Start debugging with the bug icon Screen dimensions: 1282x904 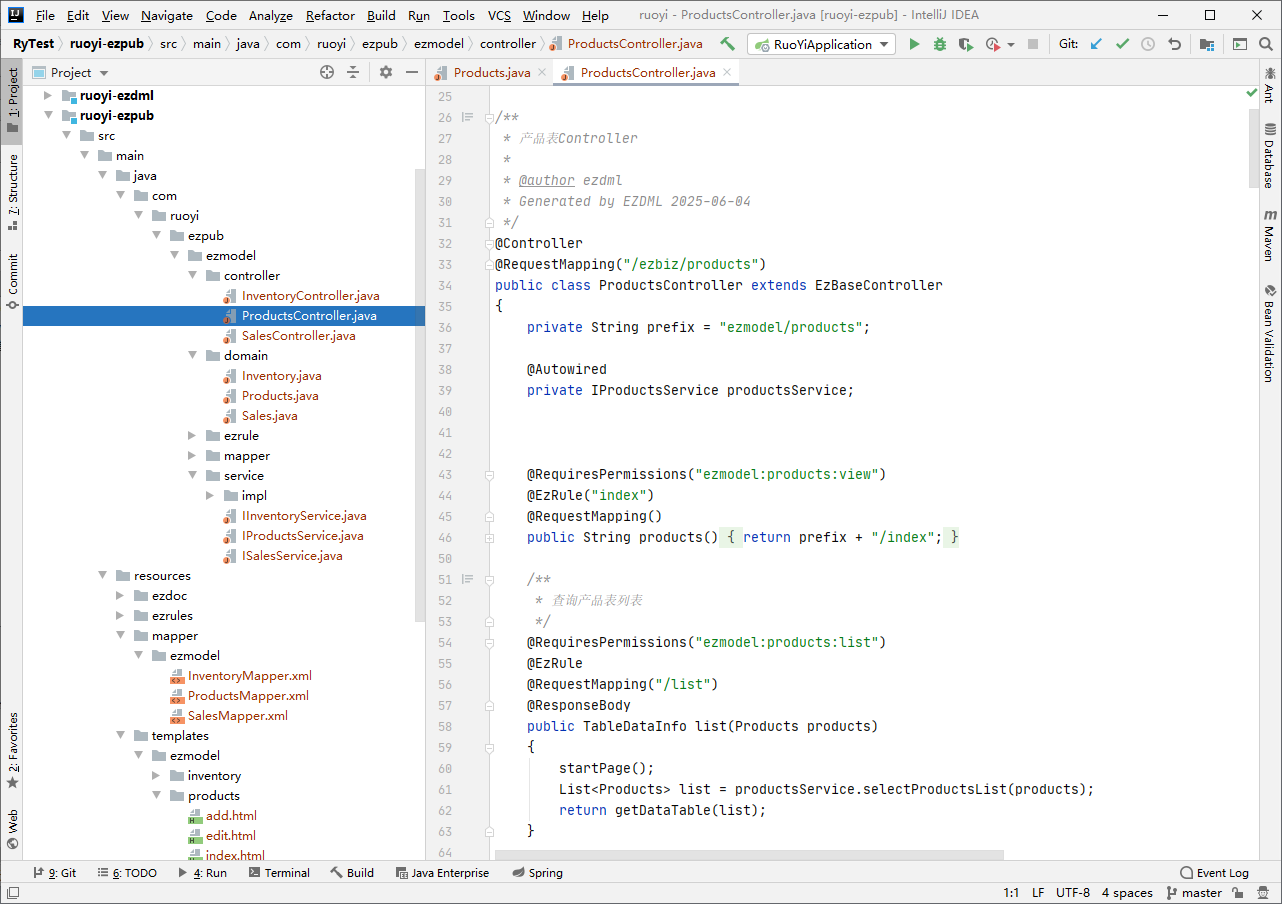click(x=939, y=44)
